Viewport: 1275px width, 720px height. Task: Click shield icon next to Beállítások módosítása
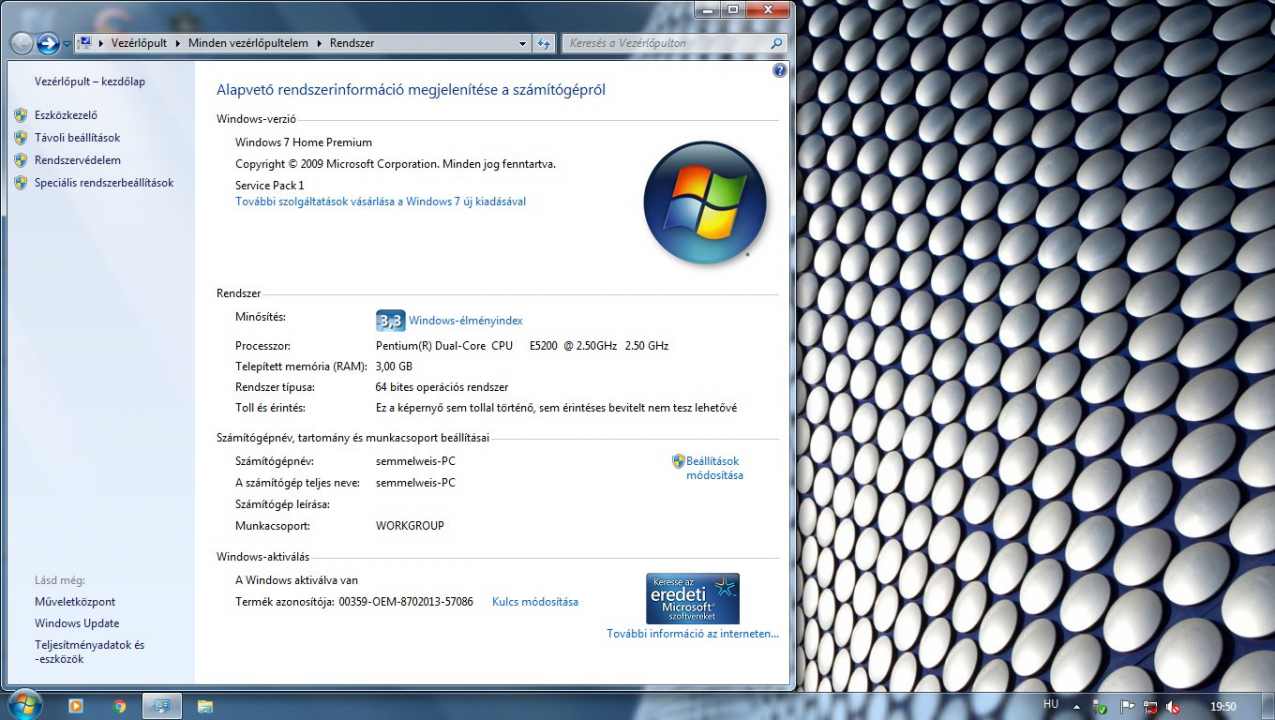[x=678, y=461]
